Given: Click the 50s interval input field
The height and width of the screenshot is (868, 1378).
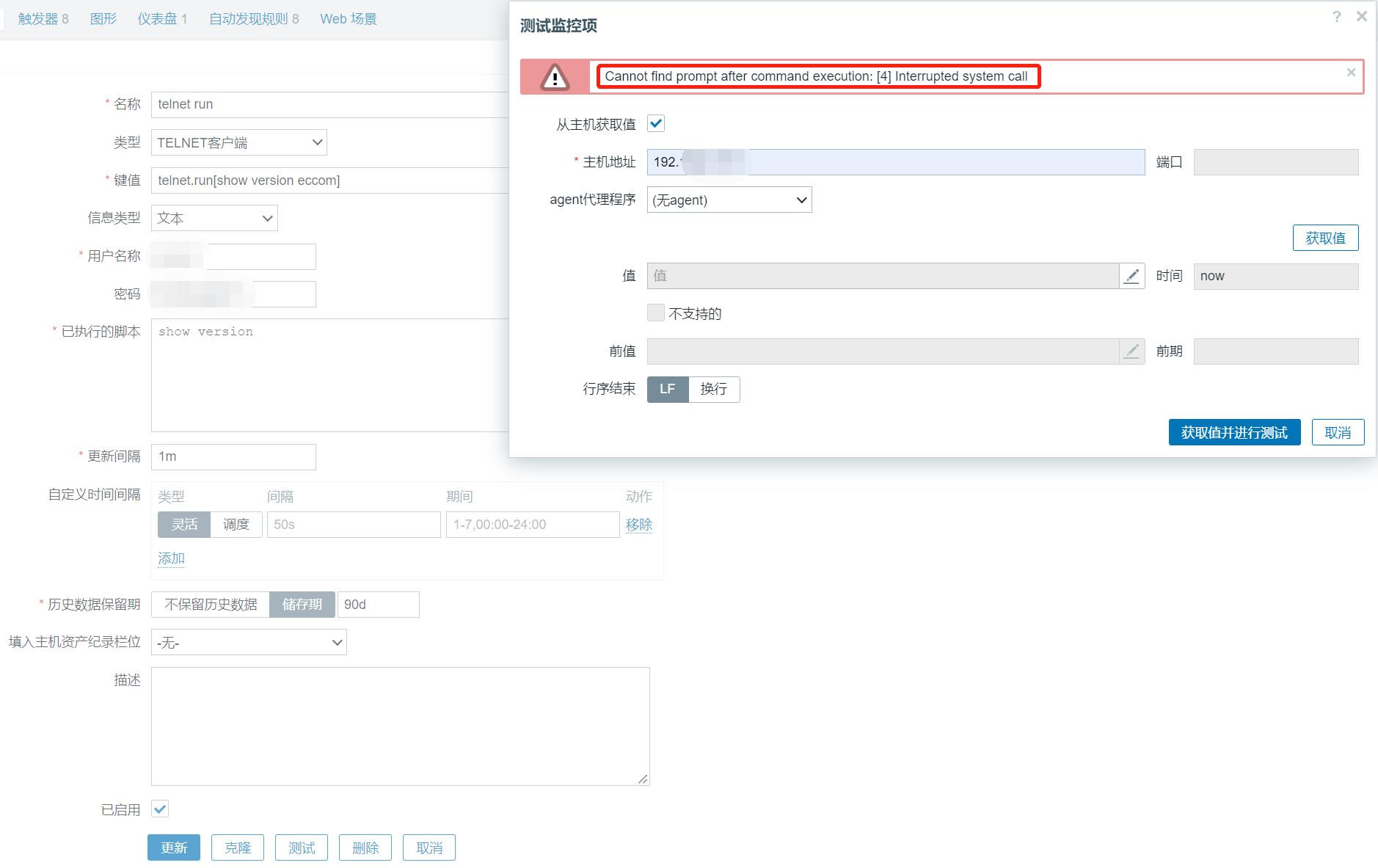Looking at the screenshot, I should click(354, 525).
